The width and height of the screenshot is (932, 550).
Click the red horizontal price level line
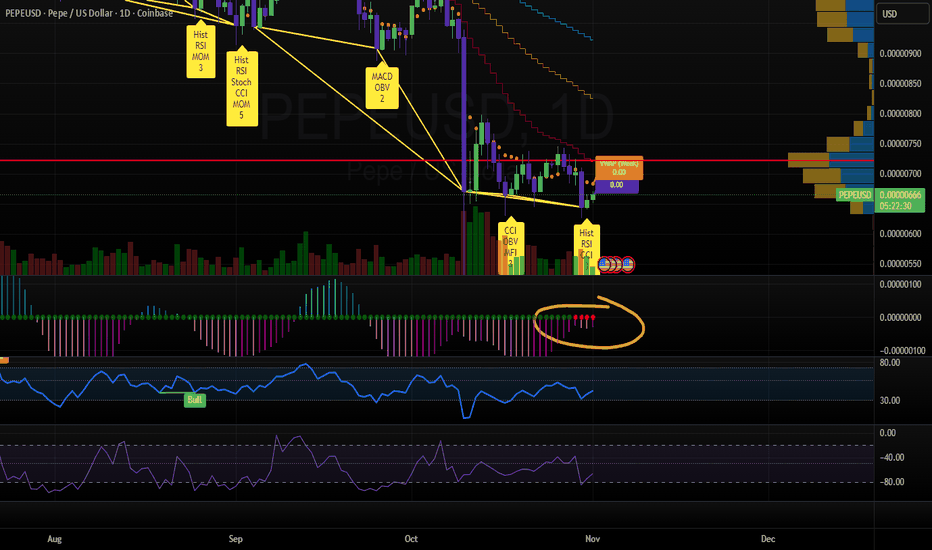[x=300, y=160]
